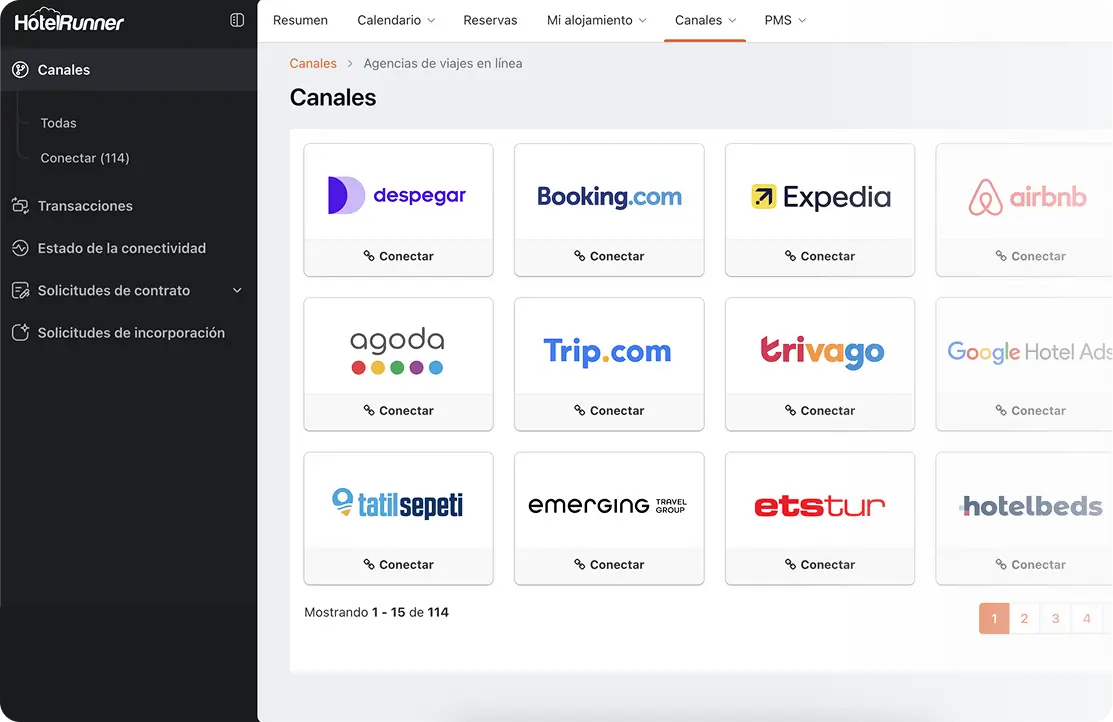Click the Expedia channel logo
This screenshot has height=722, width=1113.
[x=819, y=196]
